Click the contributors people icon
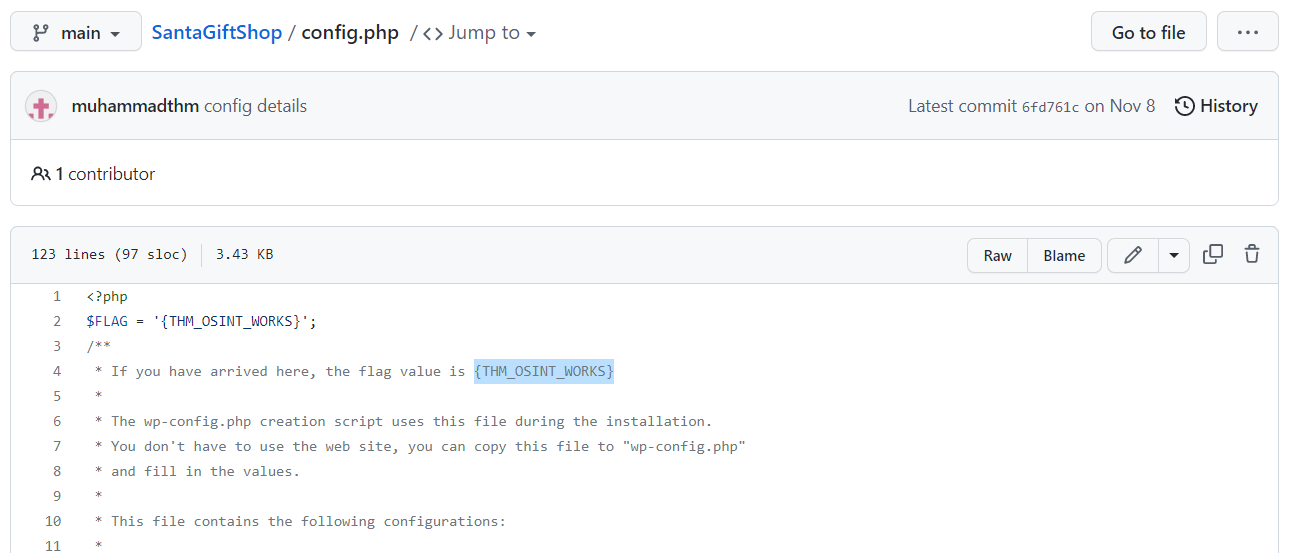This screenshot has height=553, width=1304. pos(41,174)
